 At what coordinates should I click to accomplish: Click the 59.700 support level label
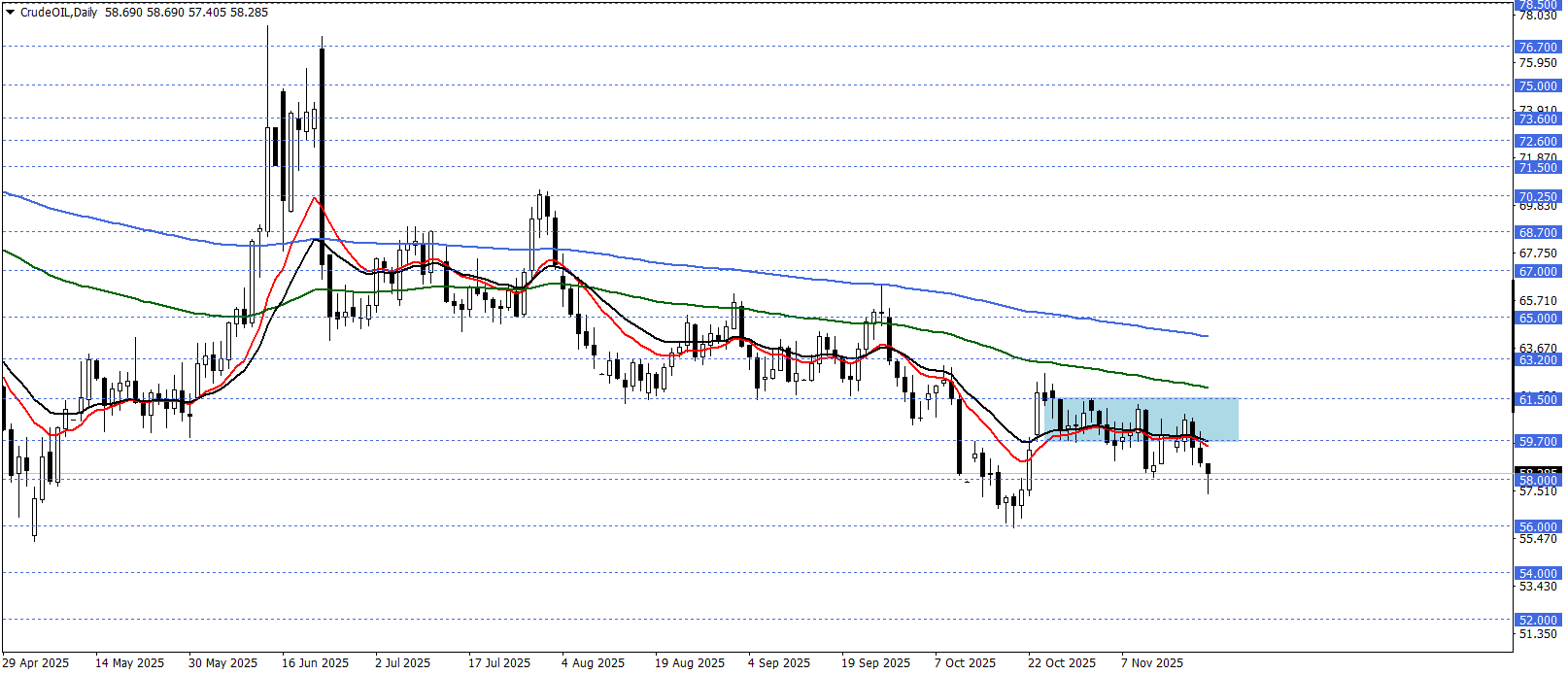point(1537,441)
